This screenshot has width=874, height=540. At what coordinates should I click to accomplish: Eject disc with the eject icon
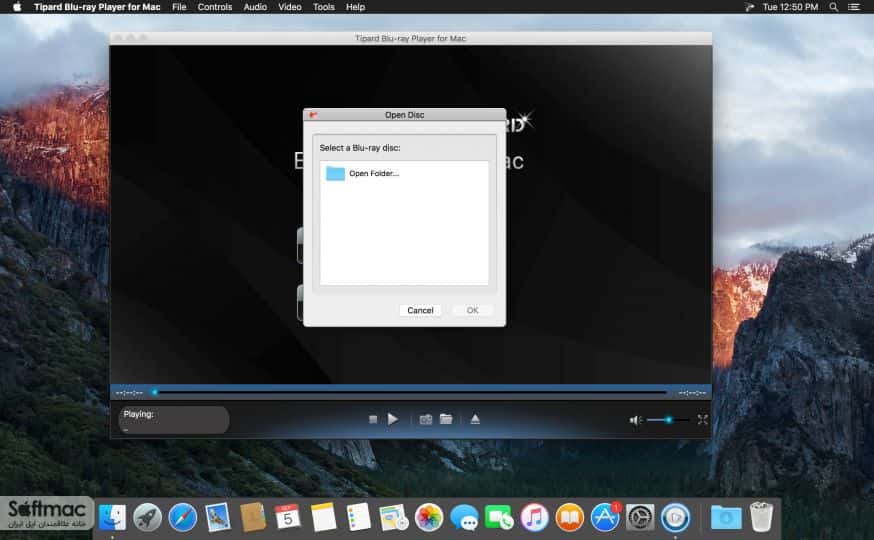click(x=475, y=419)
